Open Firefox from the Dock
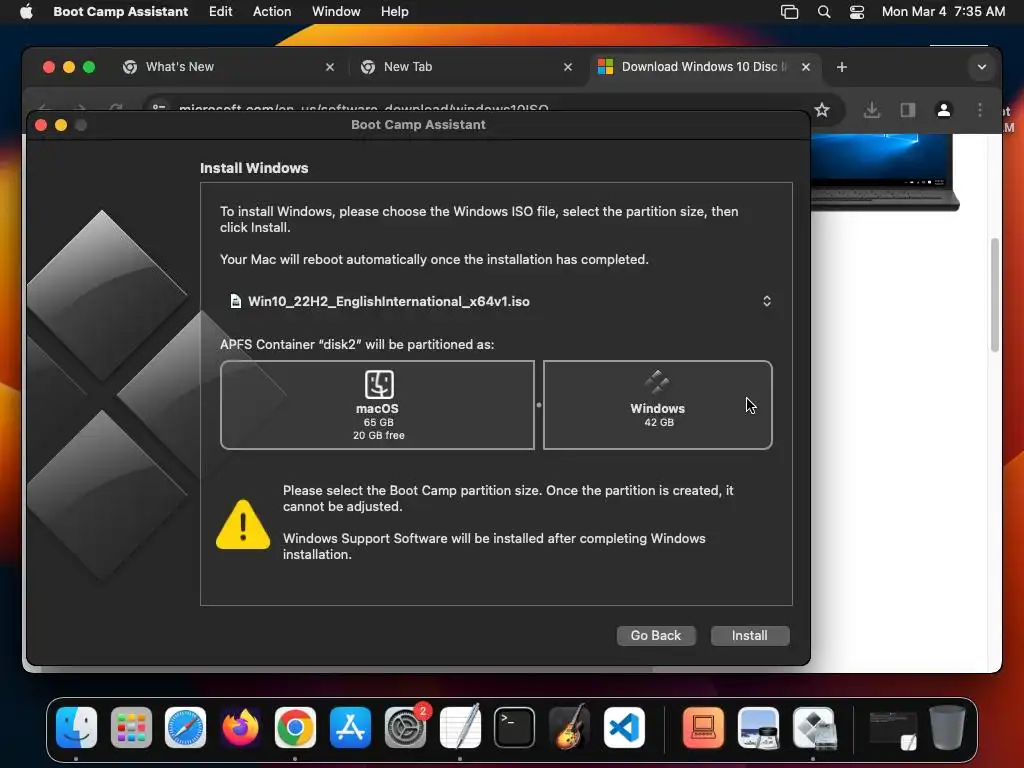The height and width of the screenshot is (768, 1024). (240, 727)
